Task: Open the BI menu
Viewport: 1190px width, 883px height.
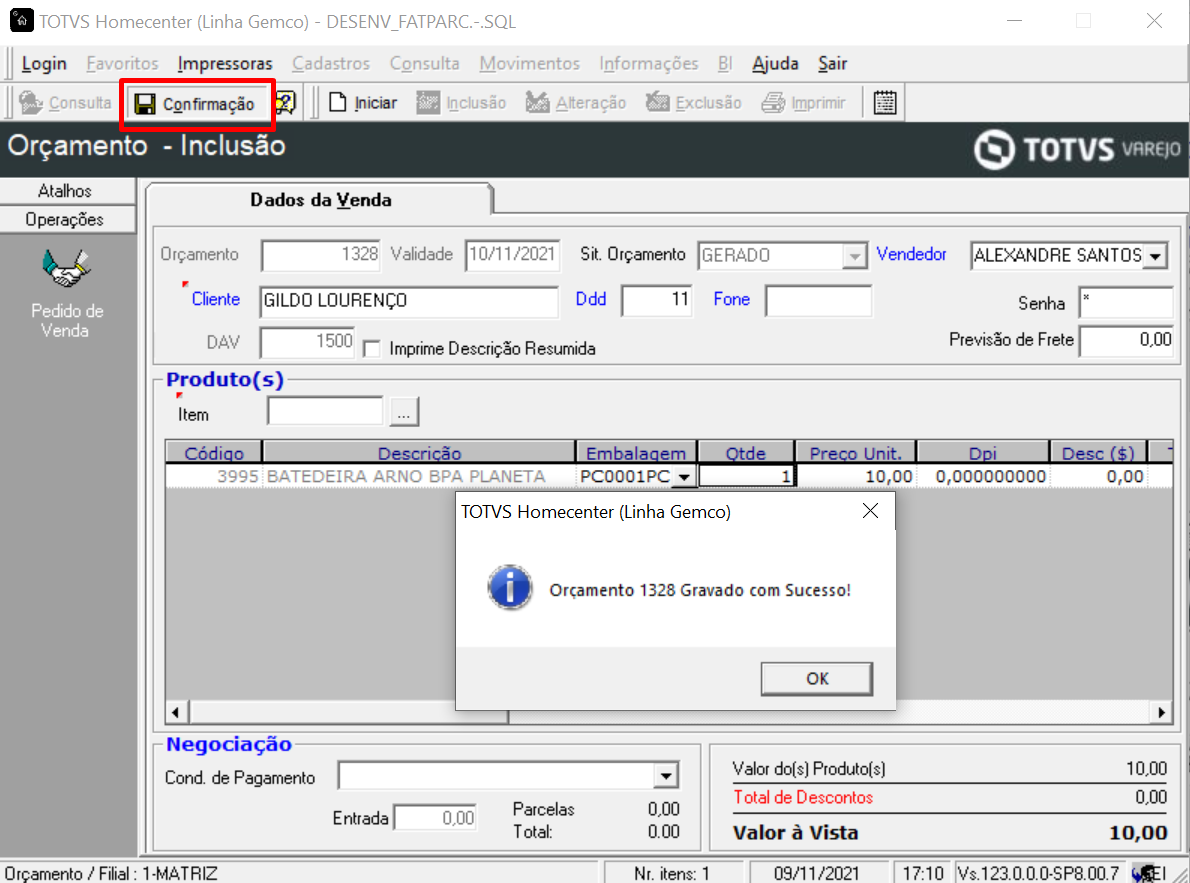Action: (725, 64)
